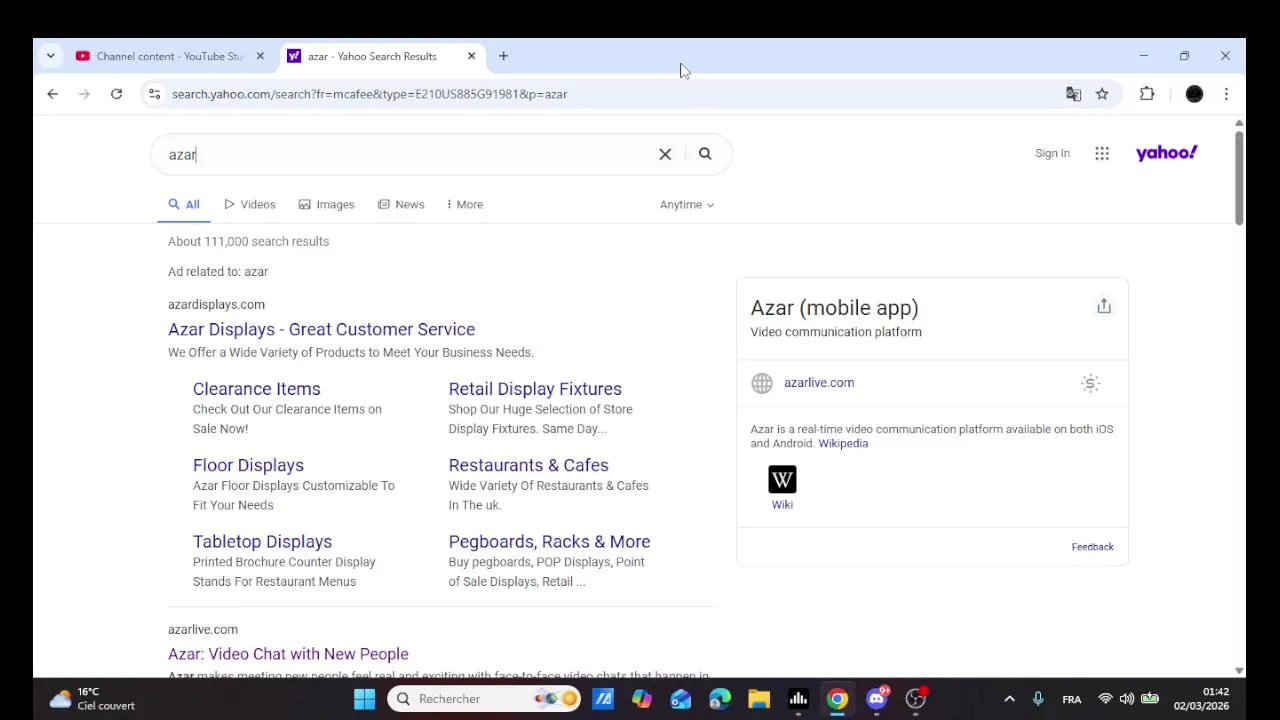Open the Chrome profile avatar
Viewport: 1280px width, 720px height.
point(1194,94)
